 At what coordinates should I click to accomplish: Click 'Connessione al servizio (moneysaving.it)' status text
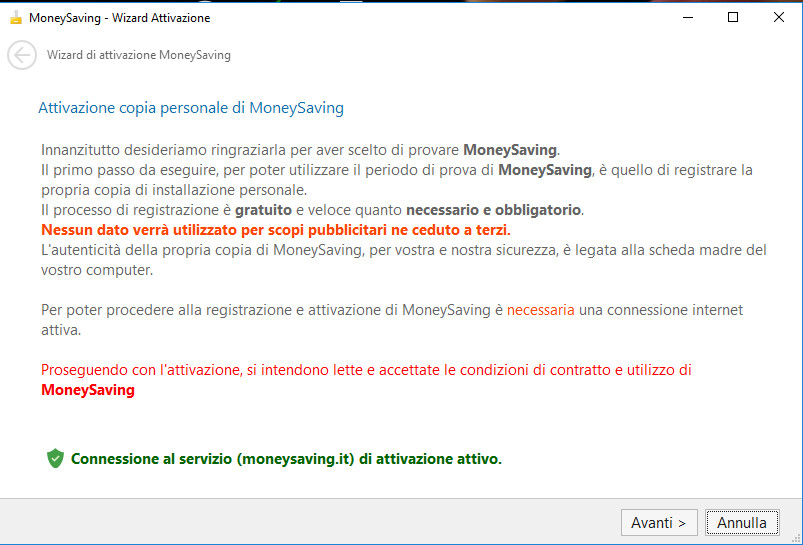tap(286, 459)
